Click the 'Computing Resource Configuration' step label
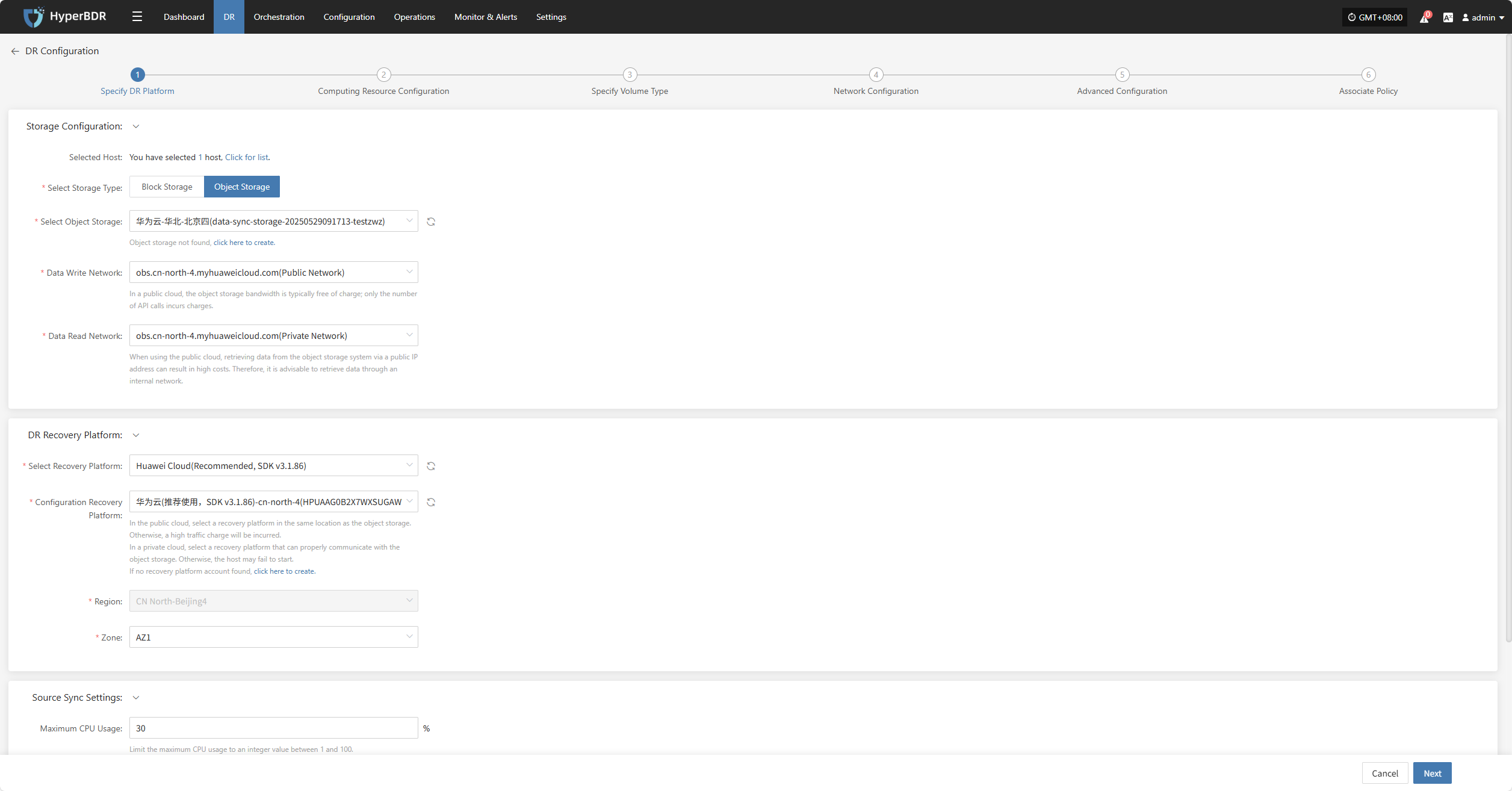This screenshot has width=1512, height=791. pyautogui.click(x=383, y=91)
